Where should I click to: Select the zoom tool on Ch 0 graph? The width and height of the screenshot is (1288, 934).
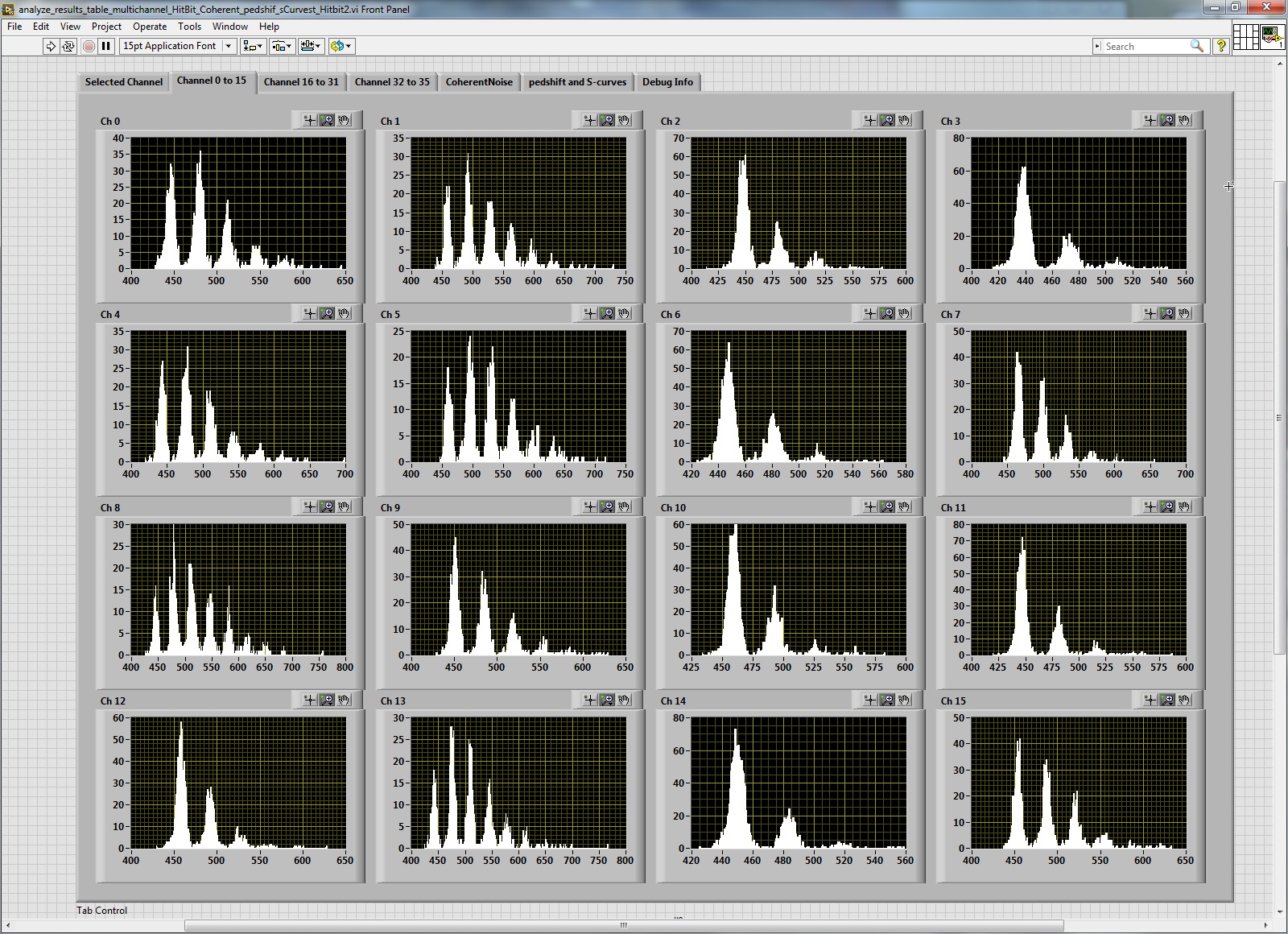point(327,120)
